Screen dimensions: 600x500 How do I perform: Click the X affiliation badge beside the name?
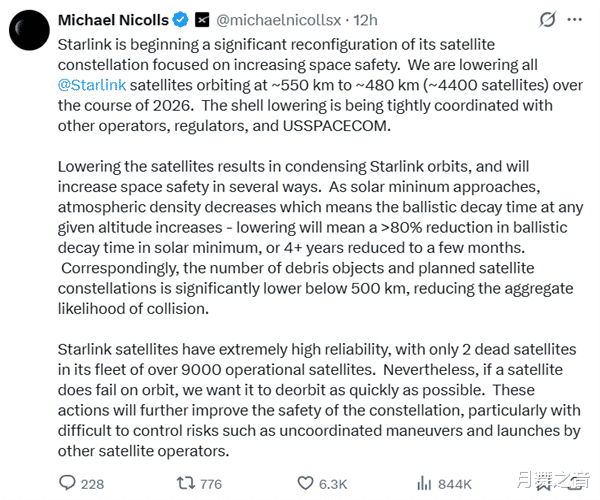tap(202, 18)
